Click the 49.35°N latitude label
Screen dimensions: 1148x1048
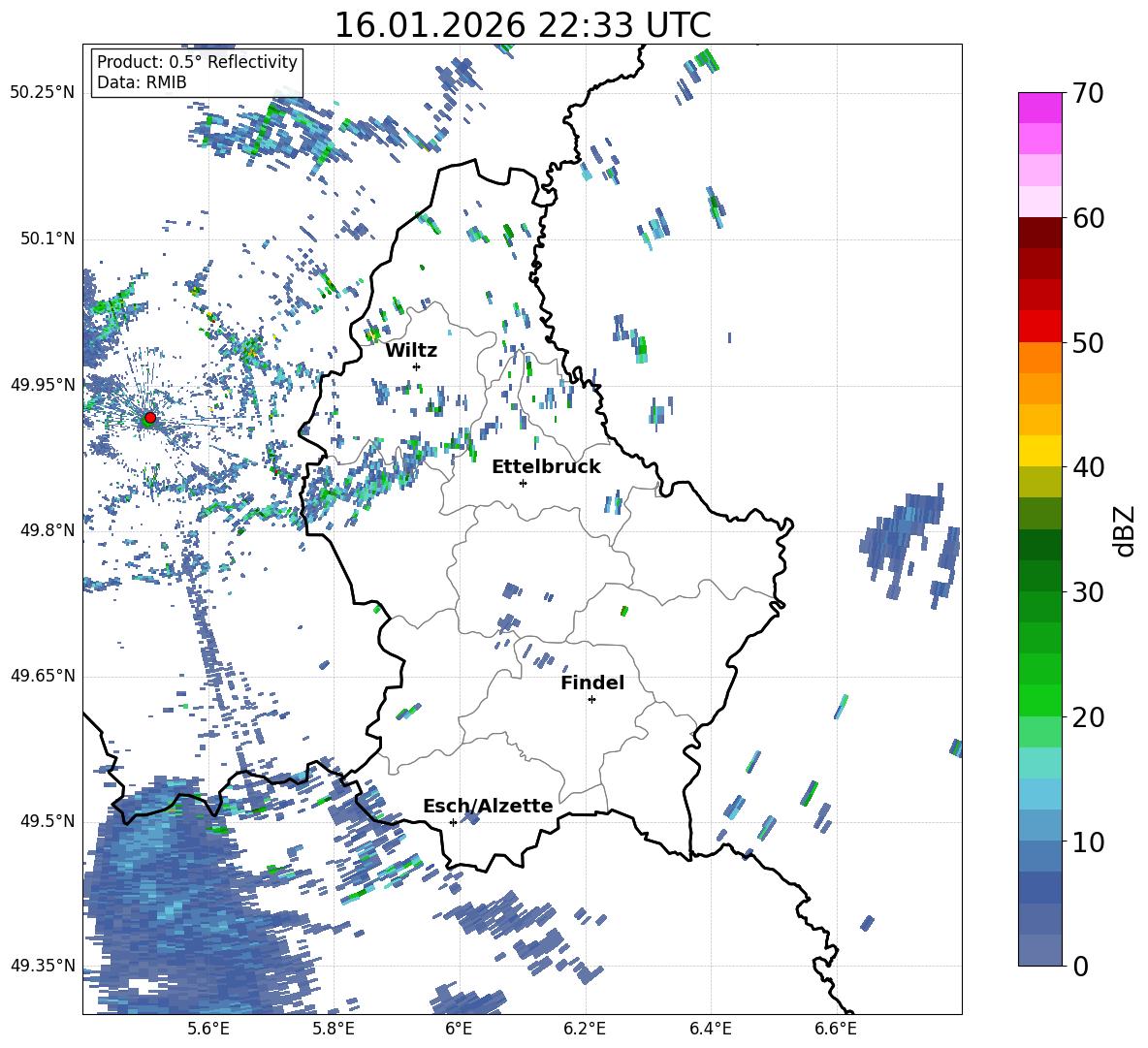click(x=43, y=966)
